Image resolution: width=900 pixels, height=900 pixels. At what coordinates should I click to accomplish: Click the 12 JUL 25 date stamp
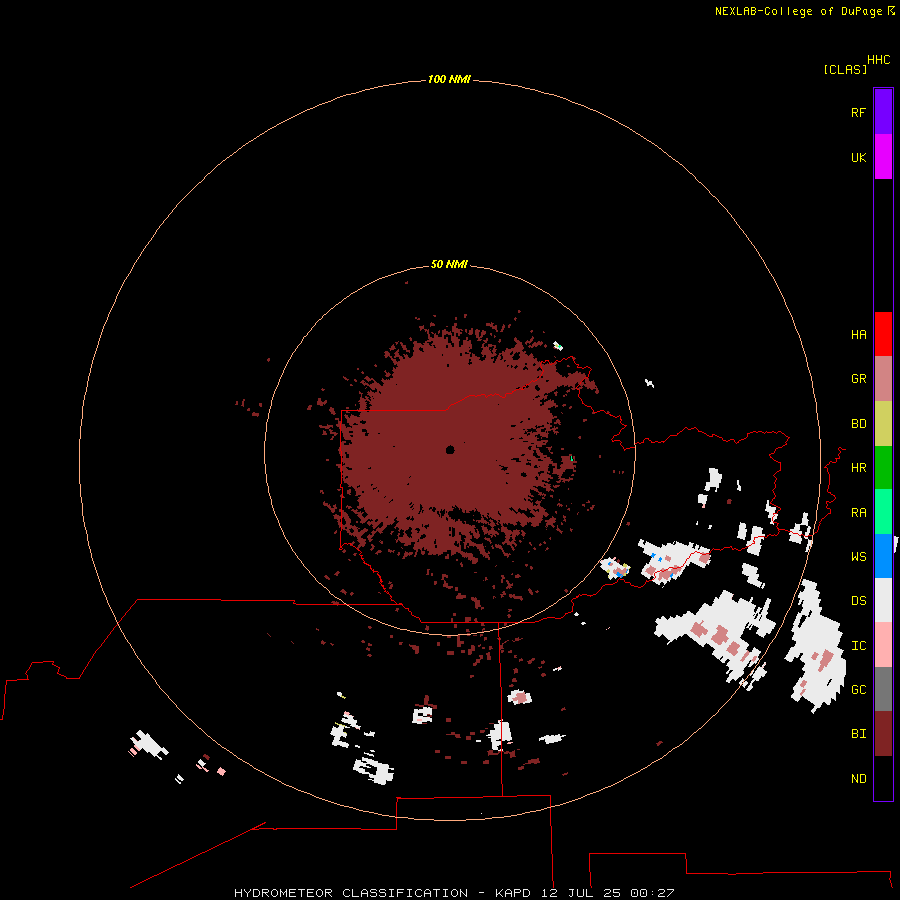pos(581,893)
